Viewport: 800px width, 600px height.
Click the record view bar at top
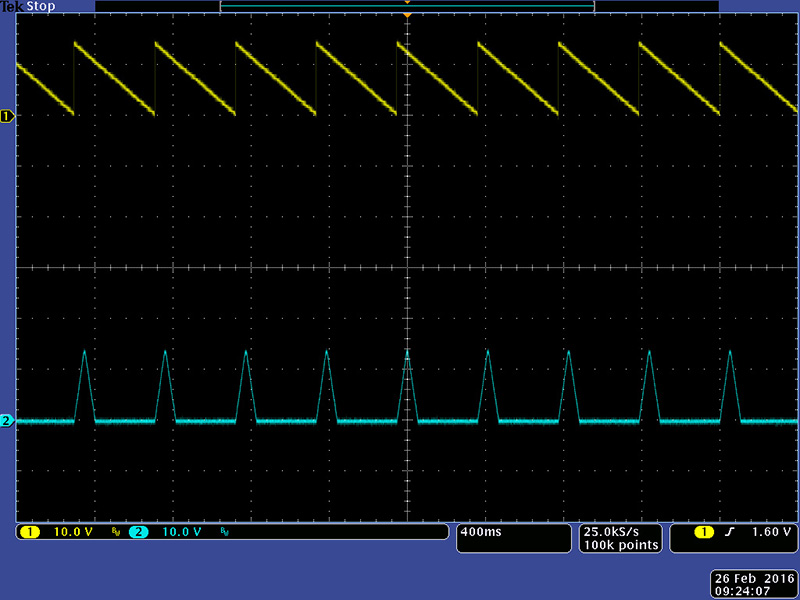tap(407, 6)
